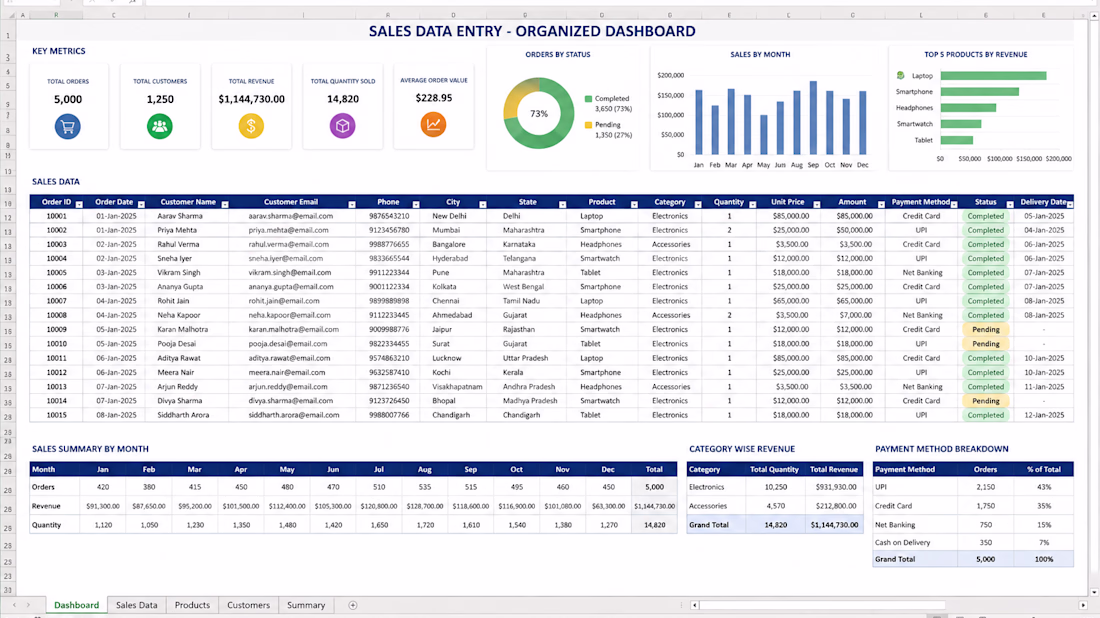
Task: Click the yellow dollar icon under Total Revenue
Action: point(251,126)
